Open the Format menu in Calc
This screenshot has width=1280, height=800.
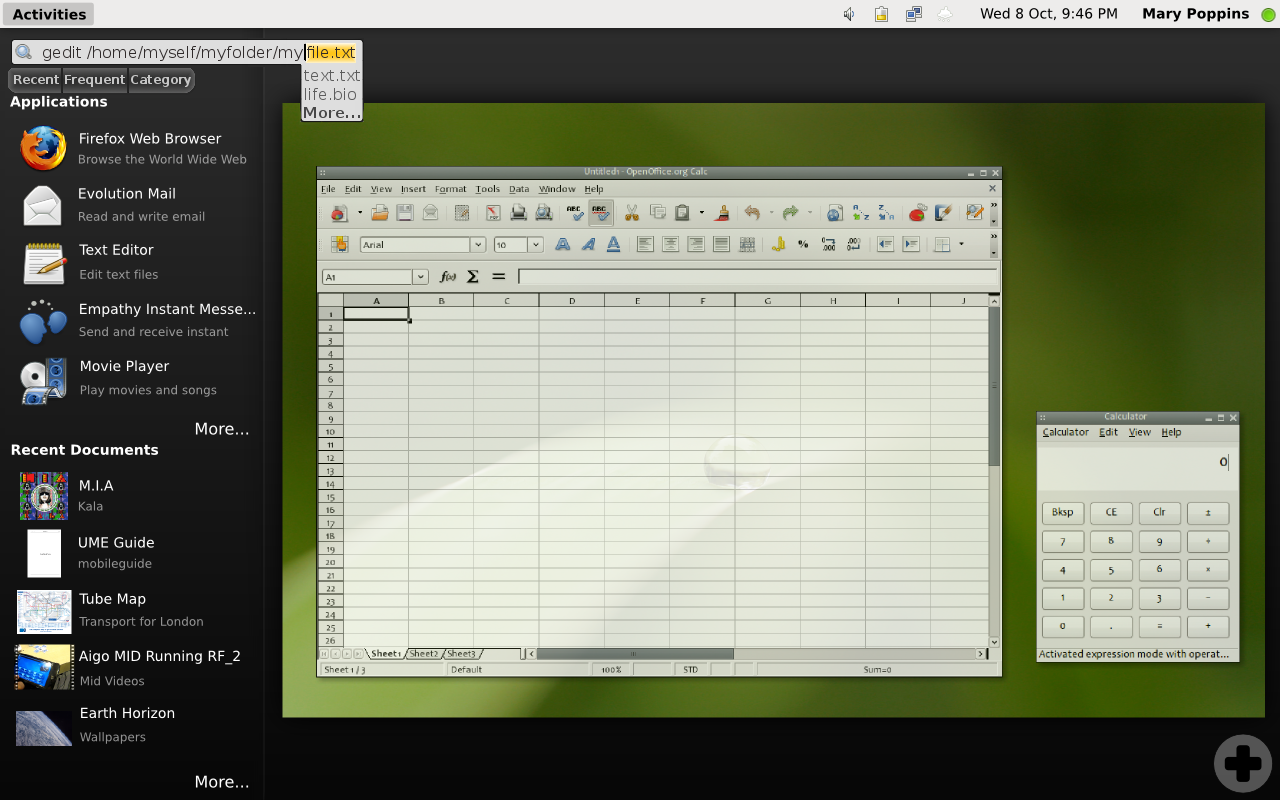(450, 189)
